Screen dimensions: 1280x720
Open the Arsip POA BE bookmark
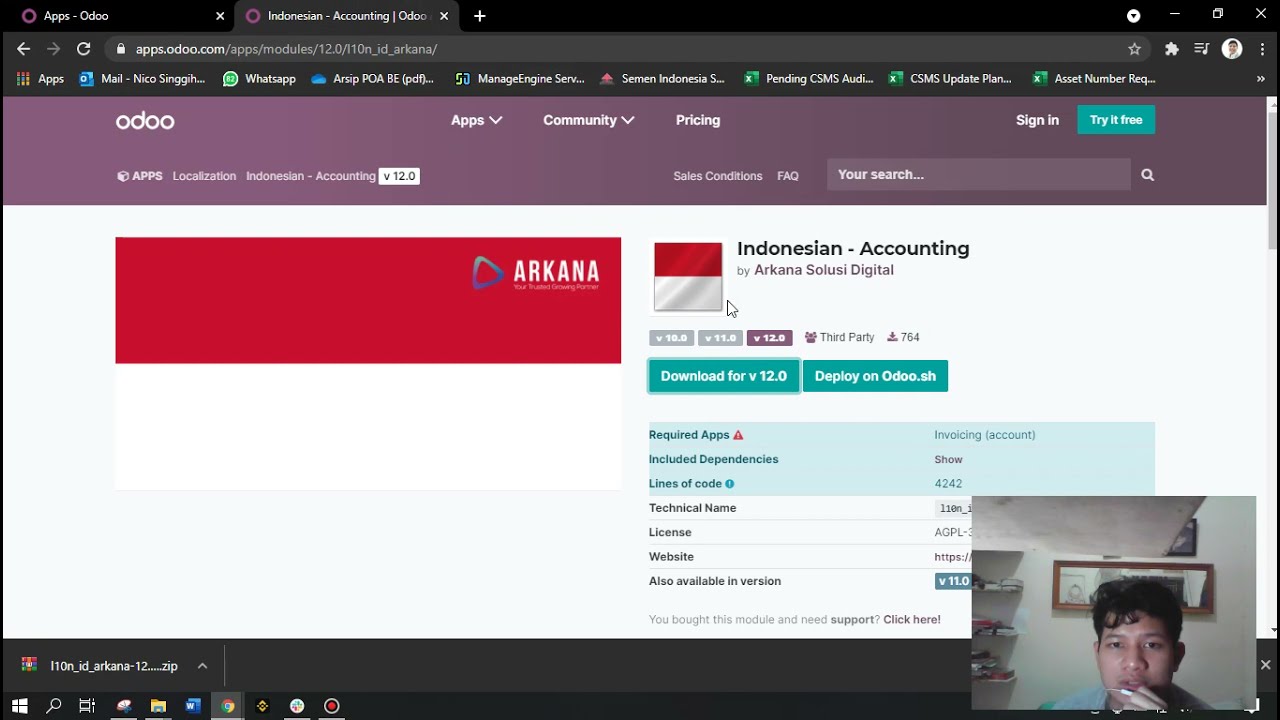[372, 78]
